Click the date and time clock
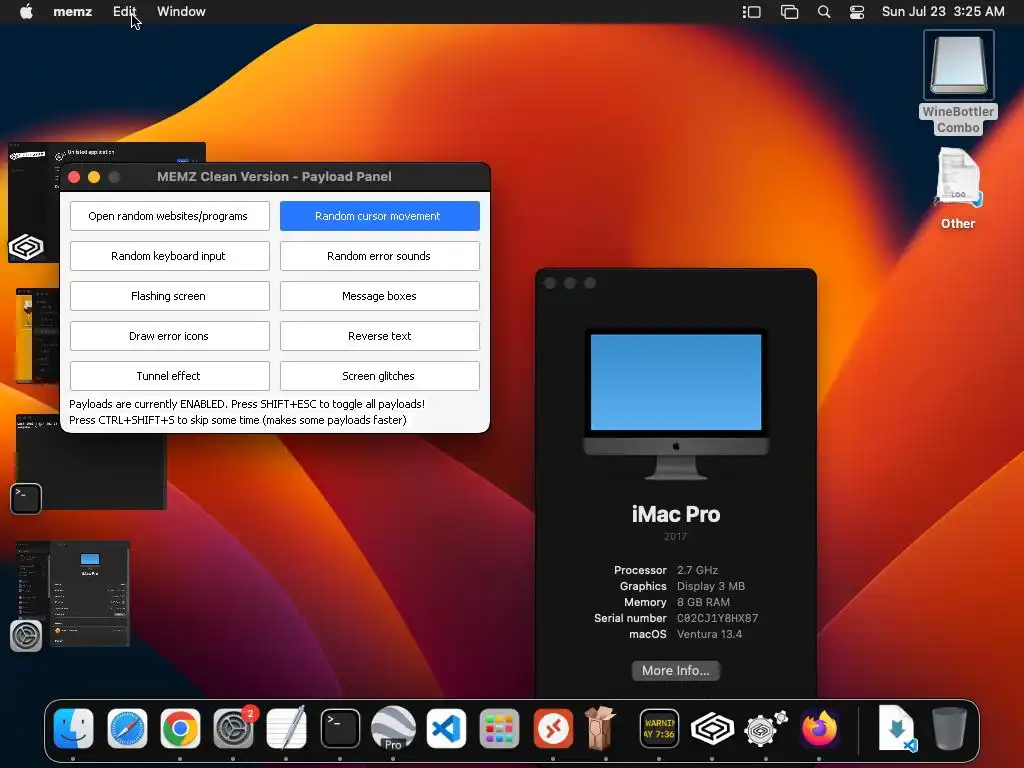 (943, 12)
